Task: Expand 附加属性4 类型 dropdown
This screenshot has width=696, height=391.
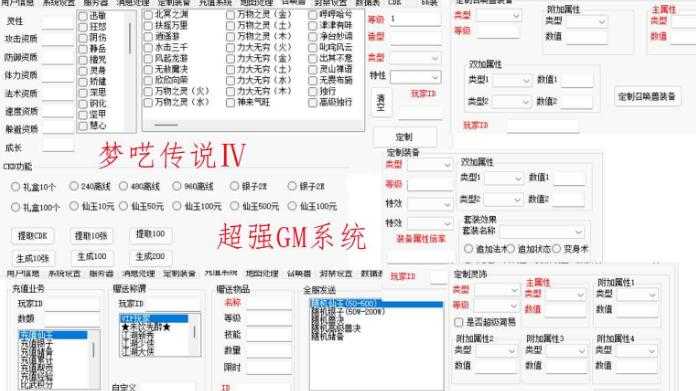Action: click(x=637, y=351)
